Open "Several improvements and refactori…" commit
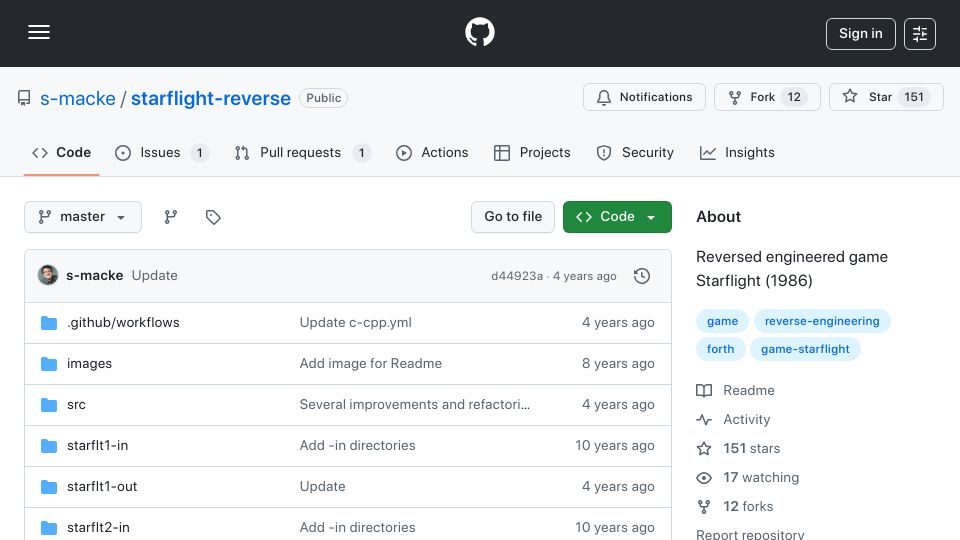Screen dimensions: 960x540 (x=414, y=405)
